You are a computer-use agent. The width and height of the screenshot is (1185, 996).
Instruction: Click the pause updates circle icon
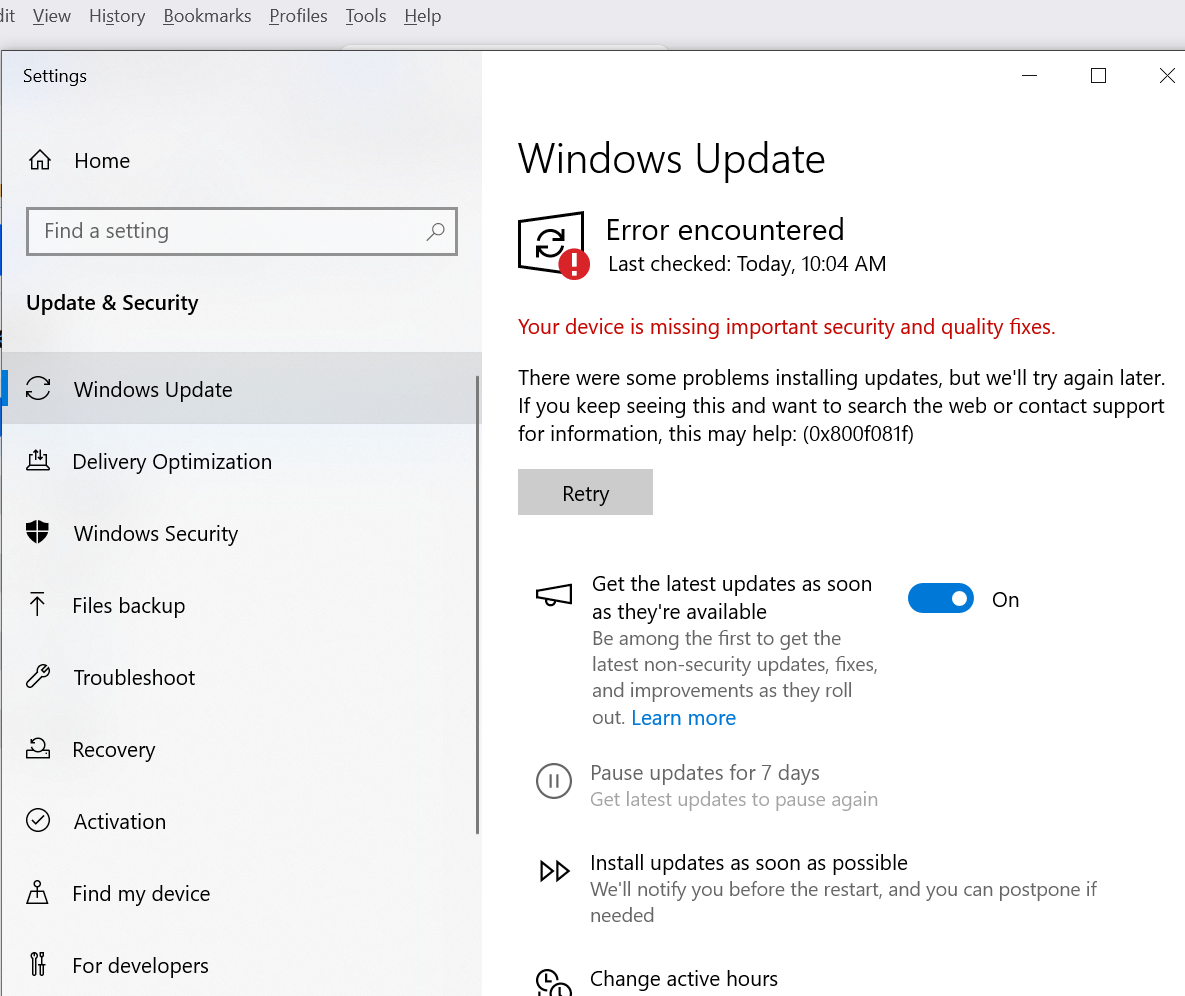pos(554,781)
